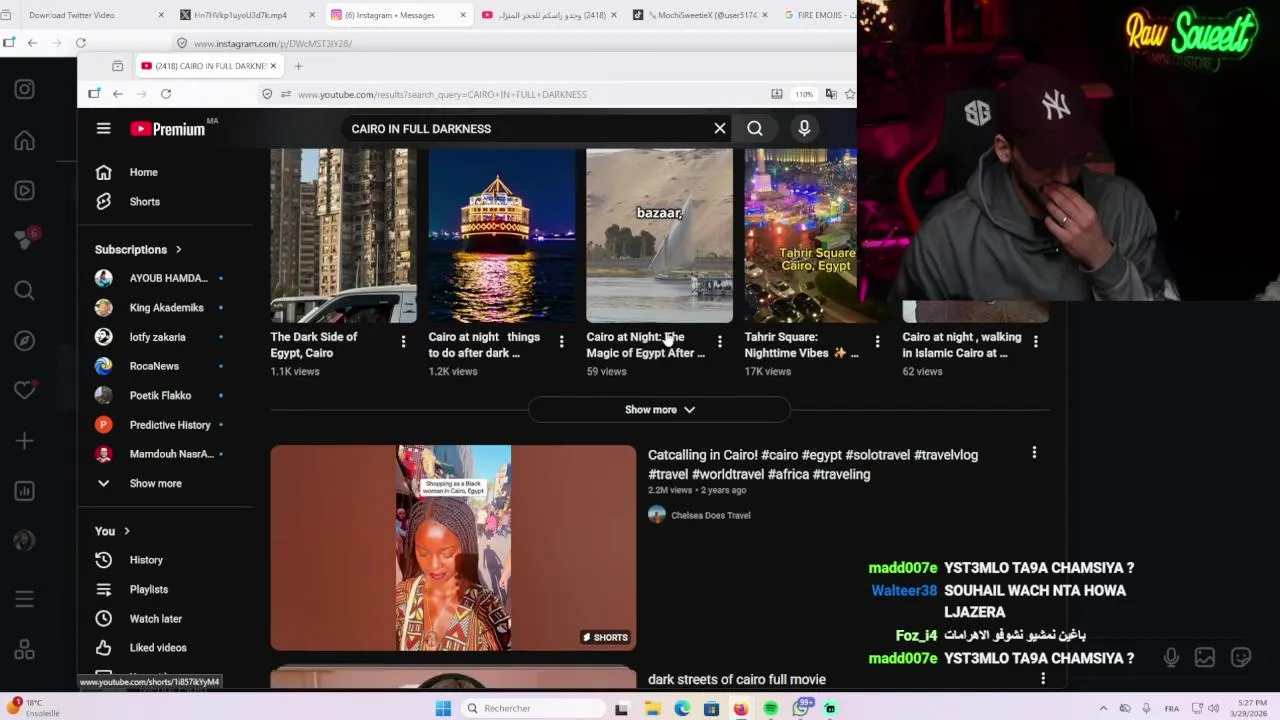Click Rechercher taskbar search box
1280x720 pixels.
tap(534, 708)
